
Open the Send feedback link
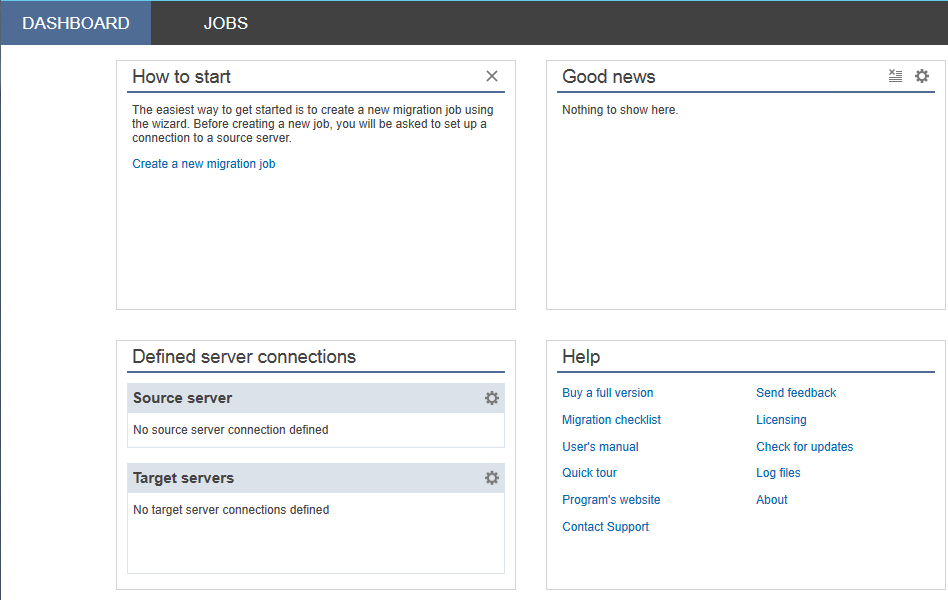pos(796,393)
